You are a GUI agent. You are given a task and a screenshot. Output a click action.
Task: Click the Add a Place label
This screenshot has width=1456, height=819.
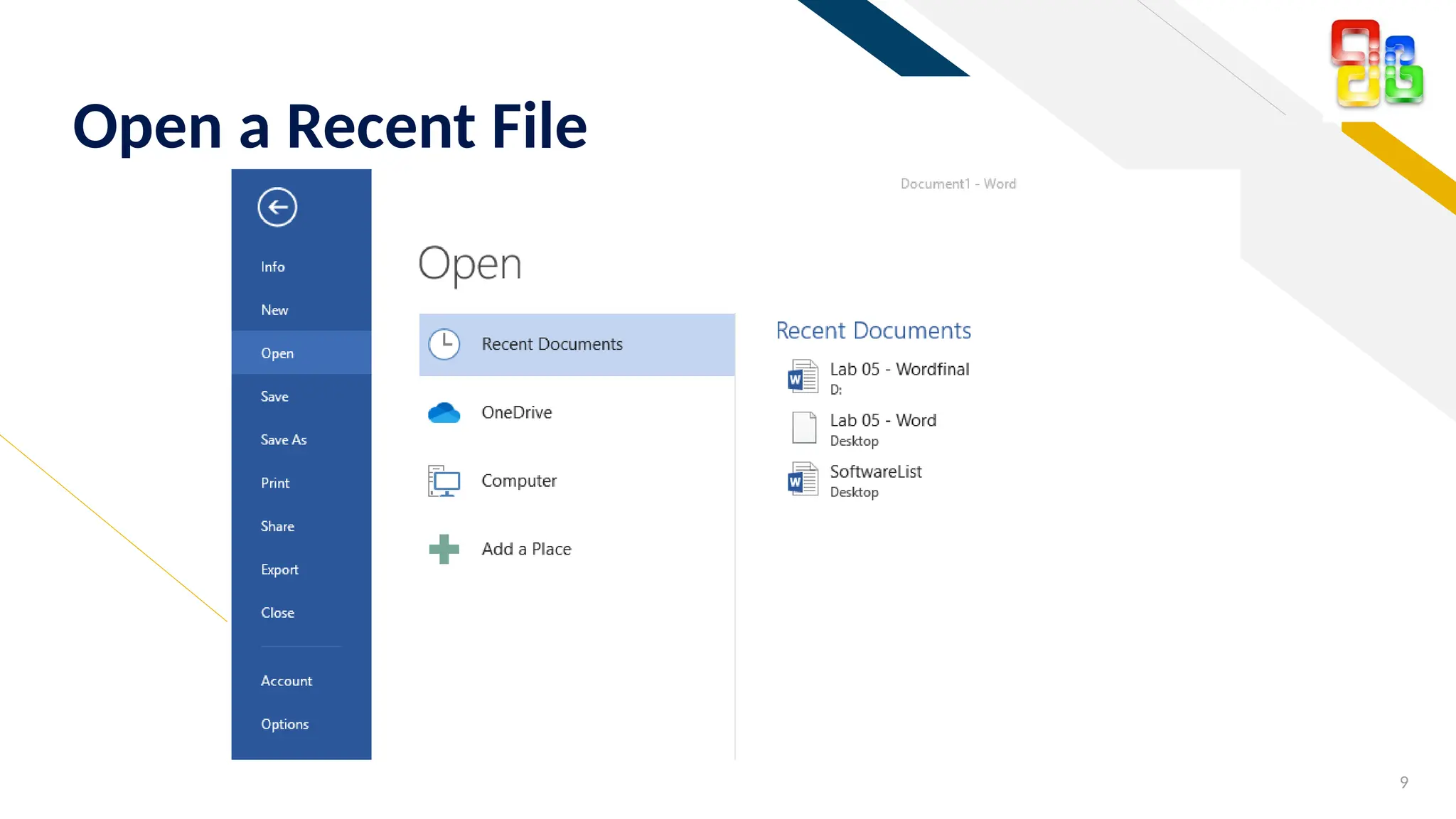point(527,549)
